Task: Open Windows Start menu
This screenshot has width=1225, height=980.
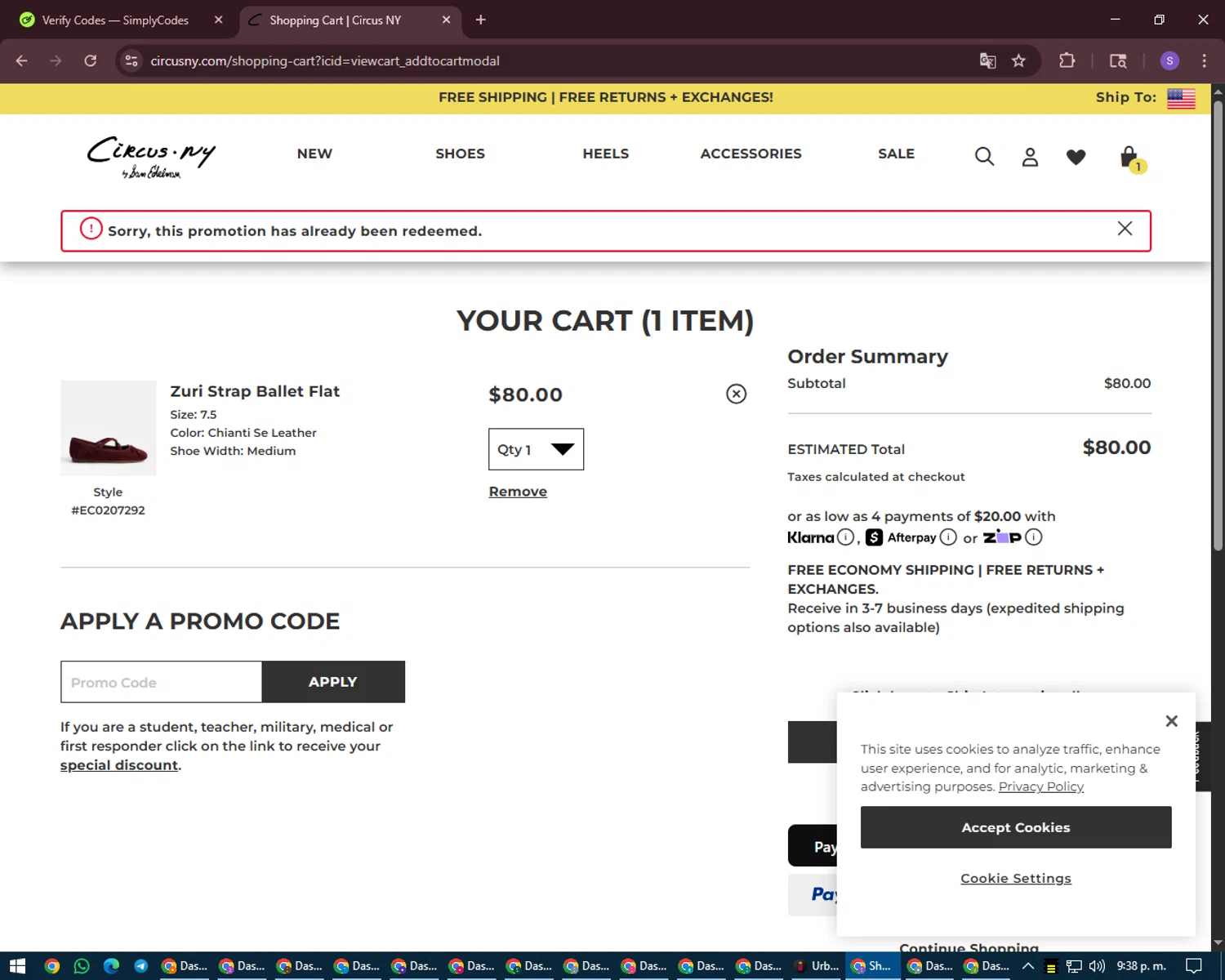Action: [17, 966]
